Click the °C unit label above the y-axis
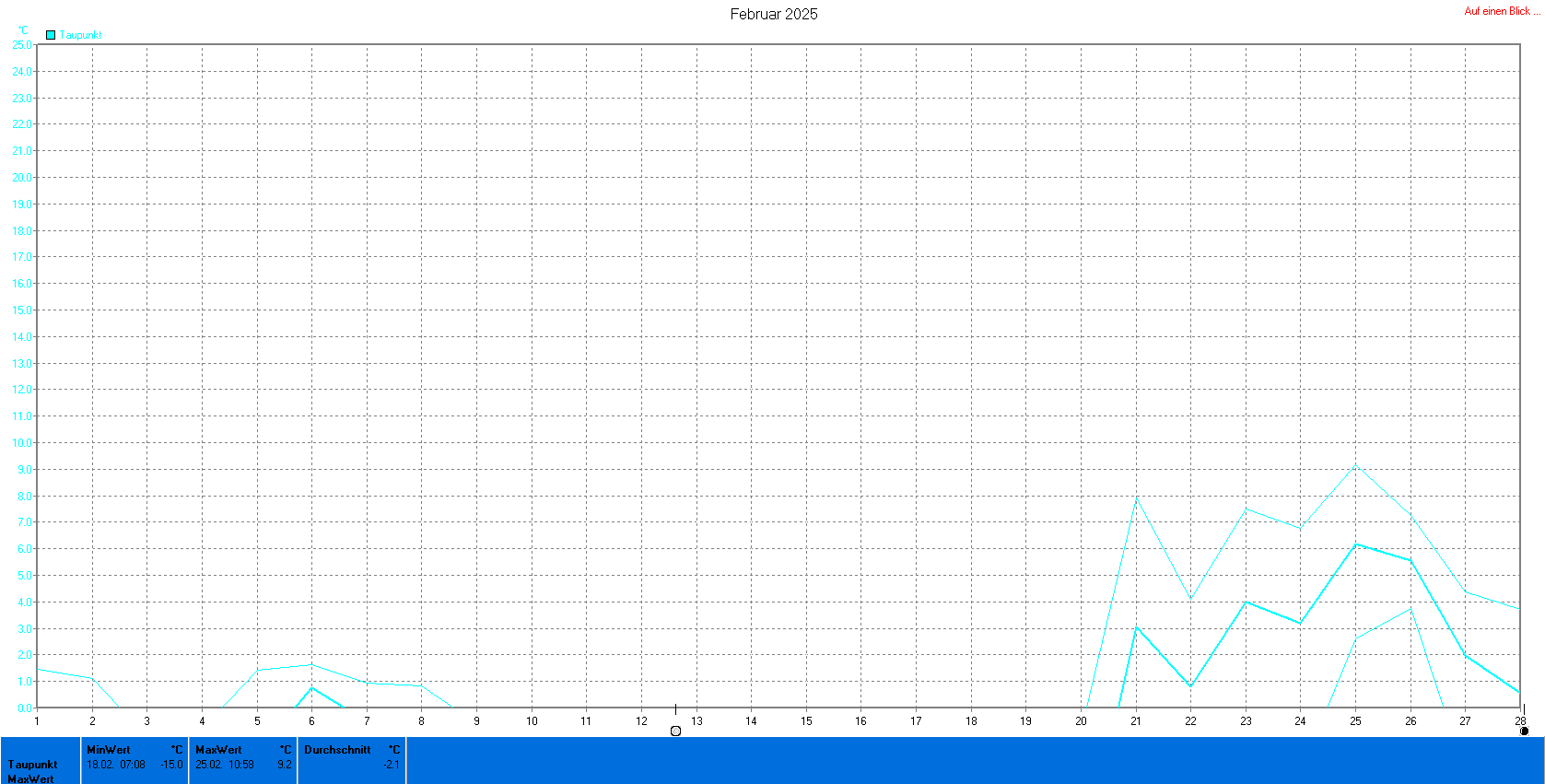The width and height of the screenshot is (1545, 784). tap(23, 30)
